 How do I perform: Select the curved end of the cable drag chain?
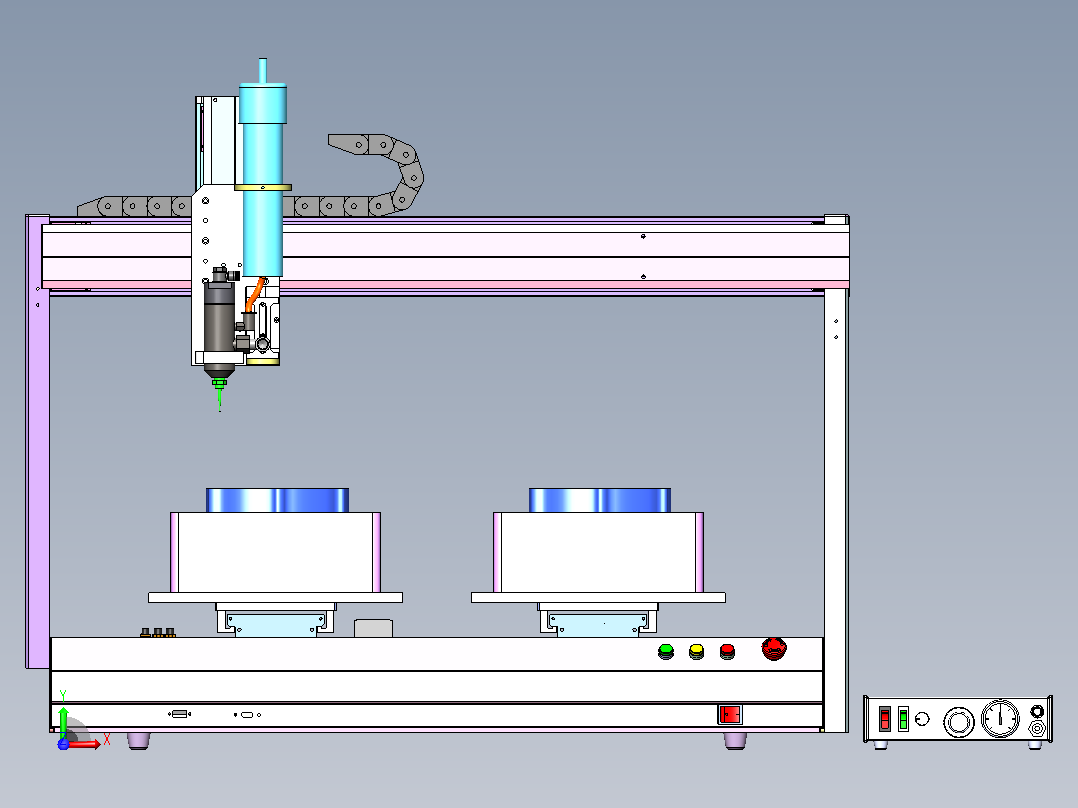tap(402, 175)
